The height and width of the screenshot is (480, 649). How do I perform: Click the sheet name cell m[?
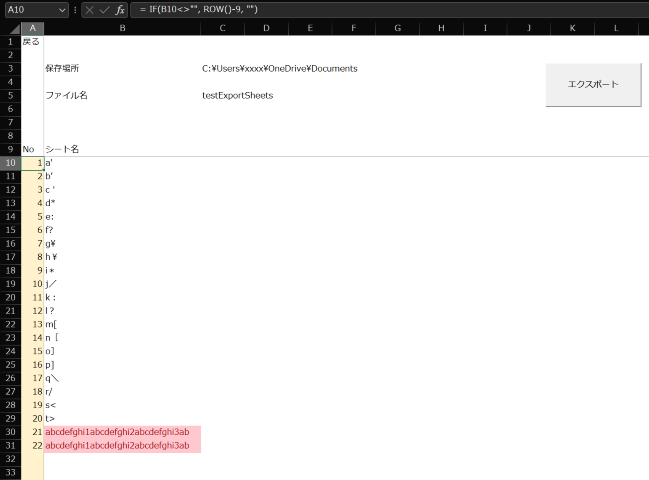[x=122, y=324]
